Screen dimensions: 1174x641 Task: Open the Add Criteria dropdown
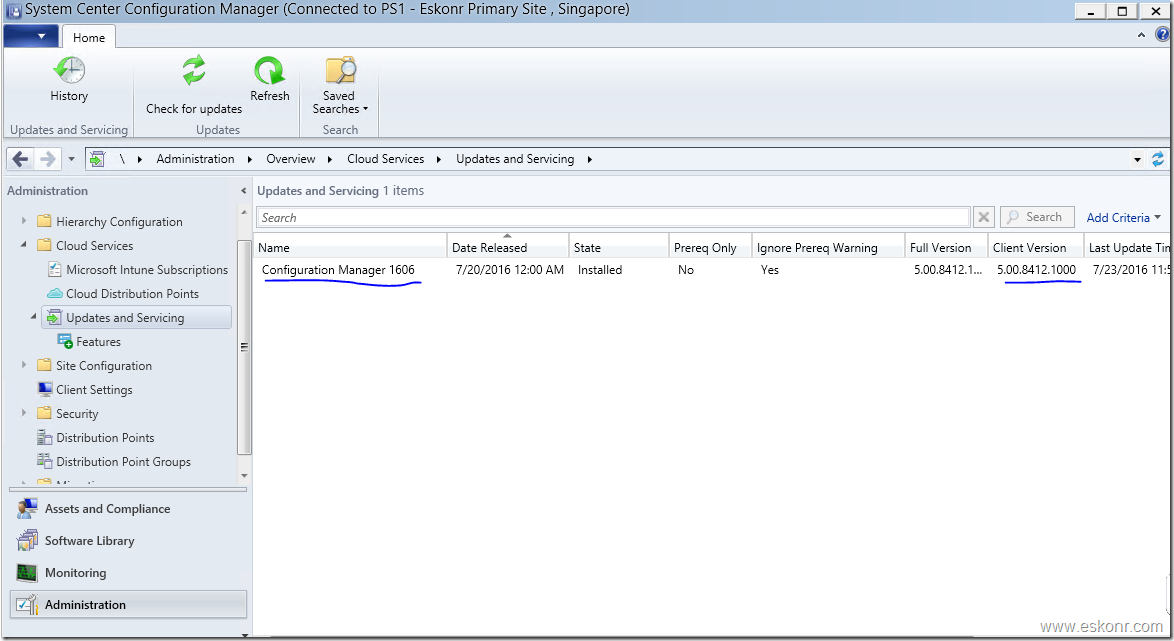pos(1117,217)
